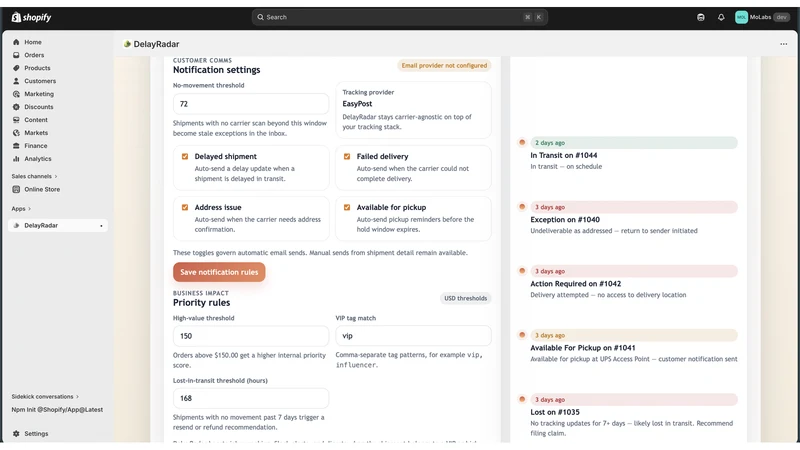
Task: Click the Shopify logo
Action: 31,17
